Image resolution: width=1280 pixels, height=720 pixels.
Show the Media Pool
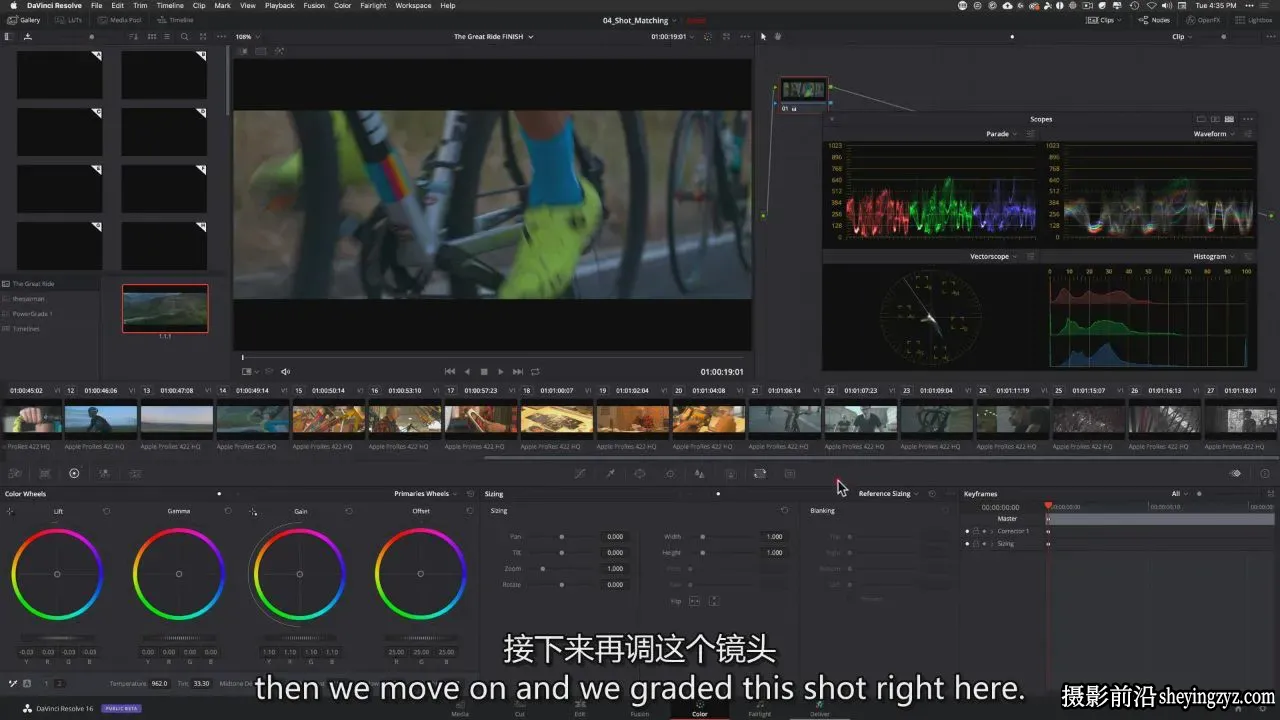point(120,20)
